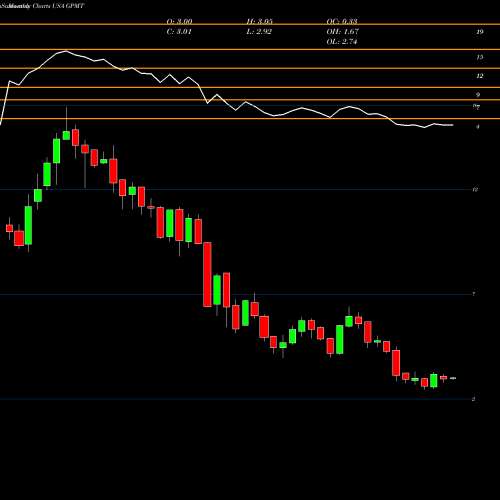Click the price axis label "9"

click(x=478, y=95)
